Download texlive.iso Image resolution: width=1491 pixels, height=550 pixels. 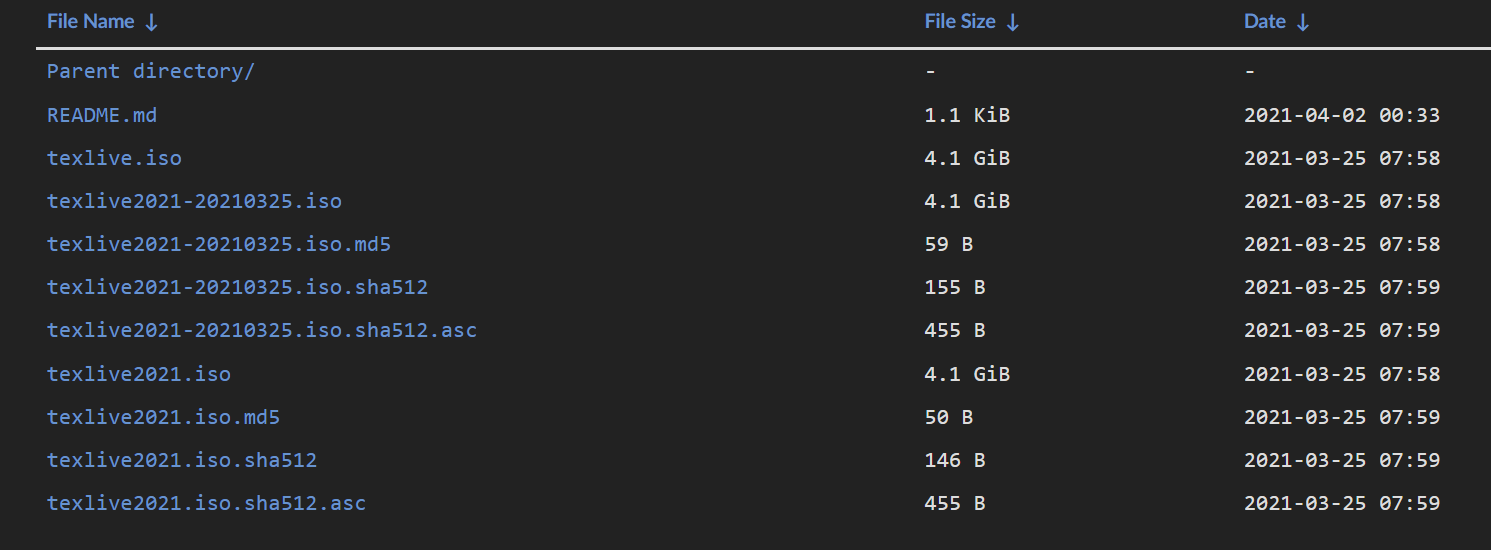click(114, 158)
